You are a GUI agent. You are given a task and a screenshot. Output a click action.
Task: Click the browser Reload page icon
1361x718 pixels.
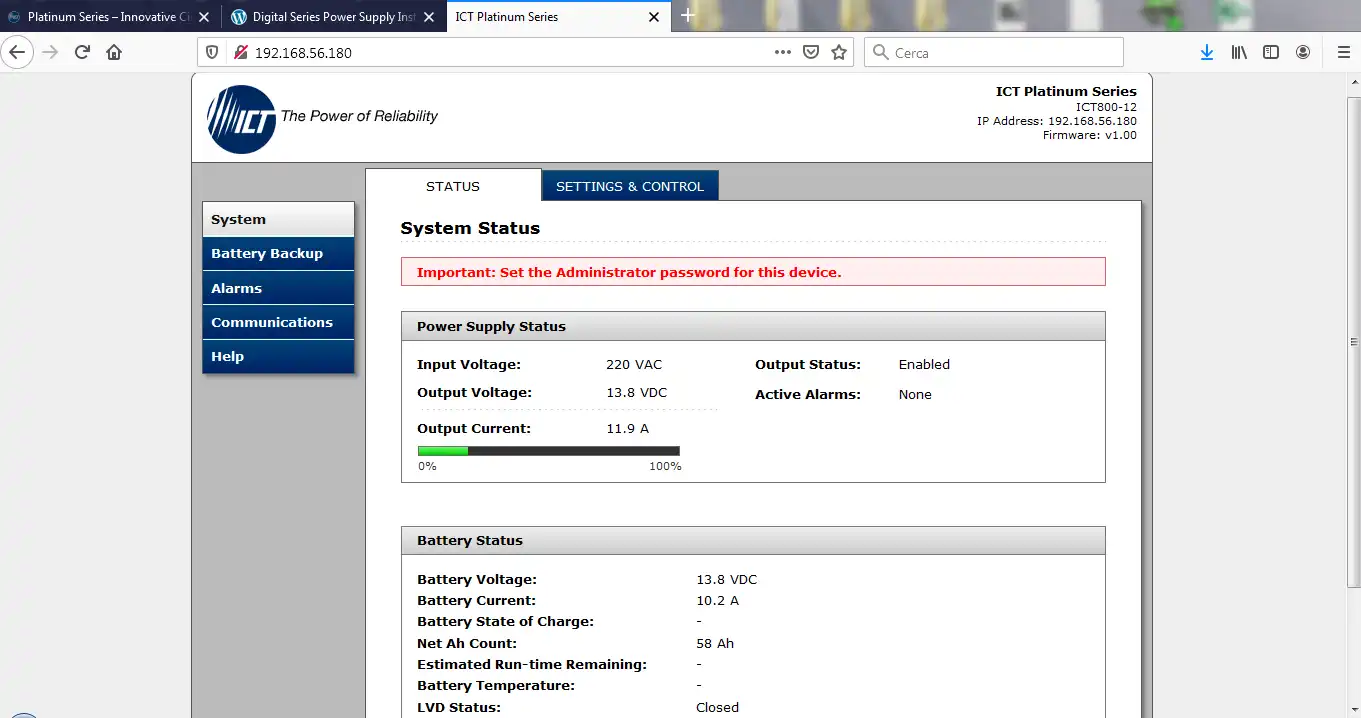pos(83,52)
